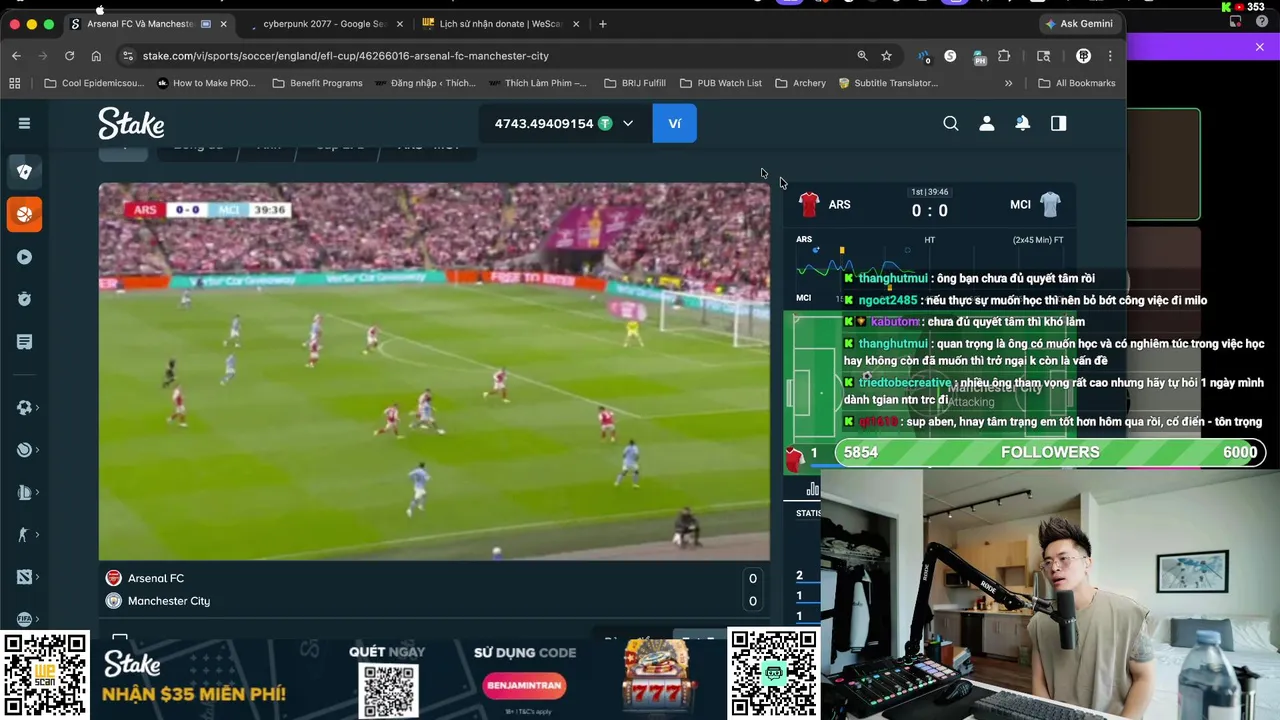The height and width of the screenshot is (720, 1280).
Task: Click ARS team label in scoreboard widget
Action: [839, 205]
